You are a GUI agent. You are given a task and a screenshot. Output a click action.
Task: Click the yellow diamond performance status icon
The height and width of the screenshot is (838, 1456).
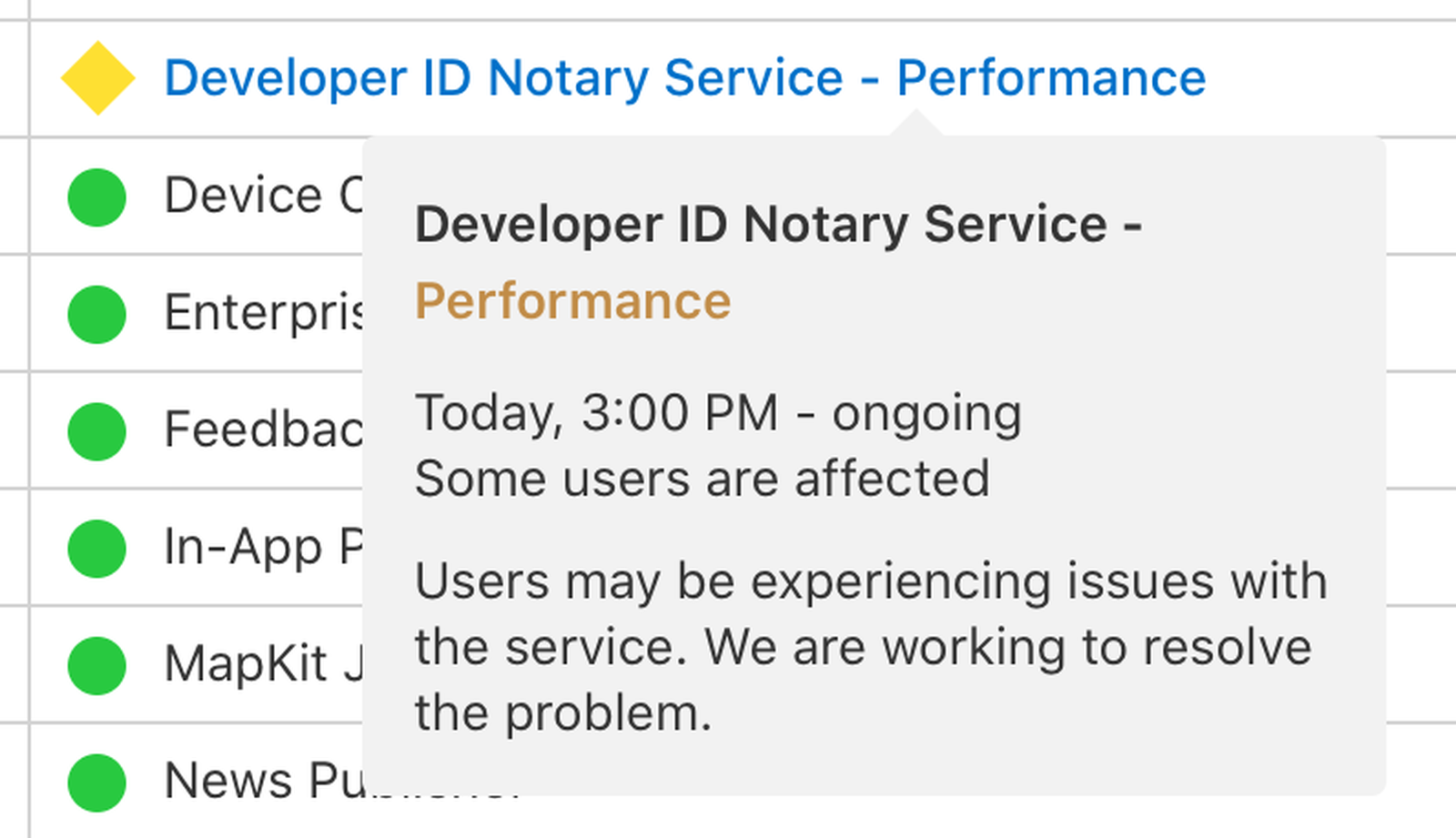pos(97,78)
